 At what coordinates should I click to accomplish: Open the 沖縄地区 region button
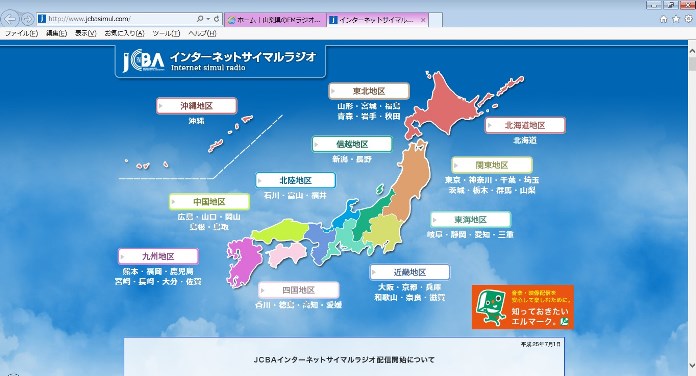[x=197, y=106]
